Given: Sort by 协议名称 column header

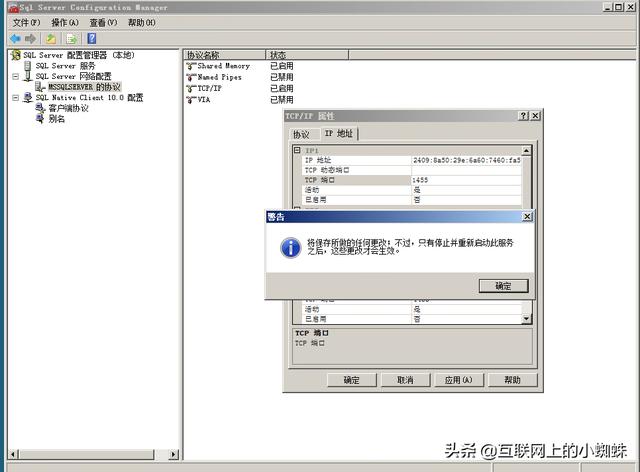Looking at the screenshot, I should pos(225,55).
